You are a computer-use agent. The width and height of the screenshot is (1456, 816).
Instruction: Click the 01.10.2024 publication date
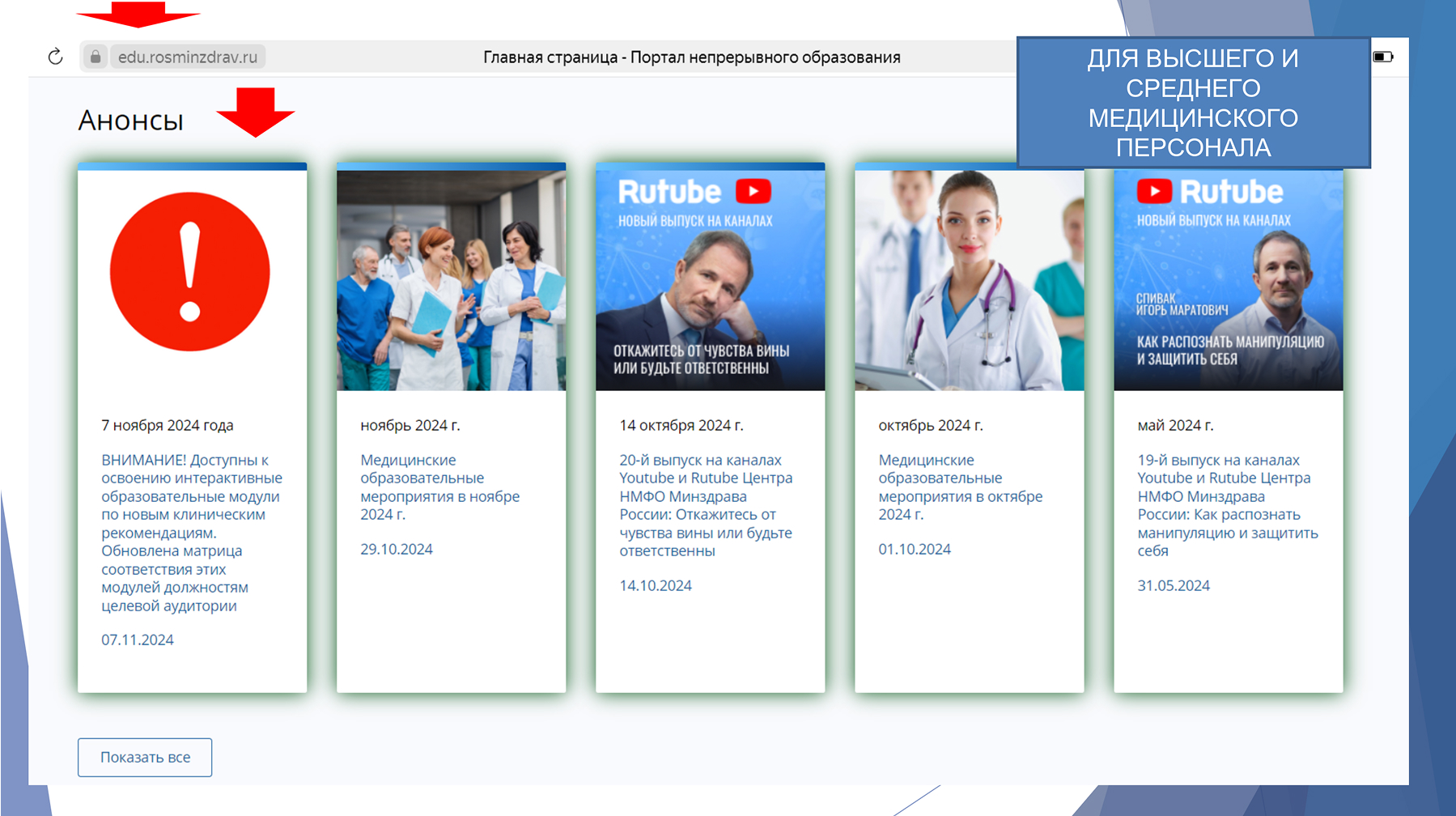915,549
